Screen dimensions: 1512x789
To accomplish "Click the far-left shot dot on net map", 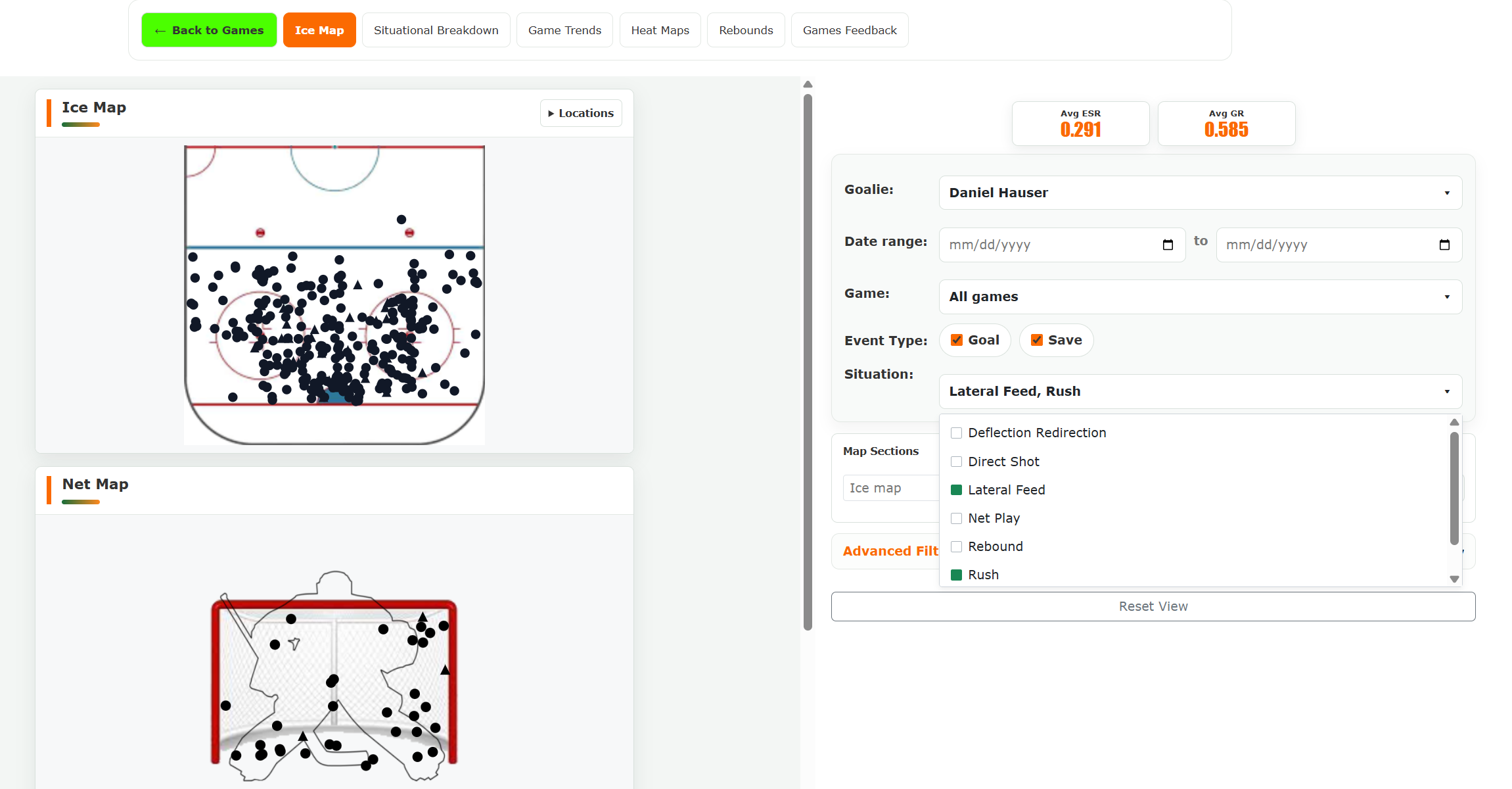I will 226,705.
